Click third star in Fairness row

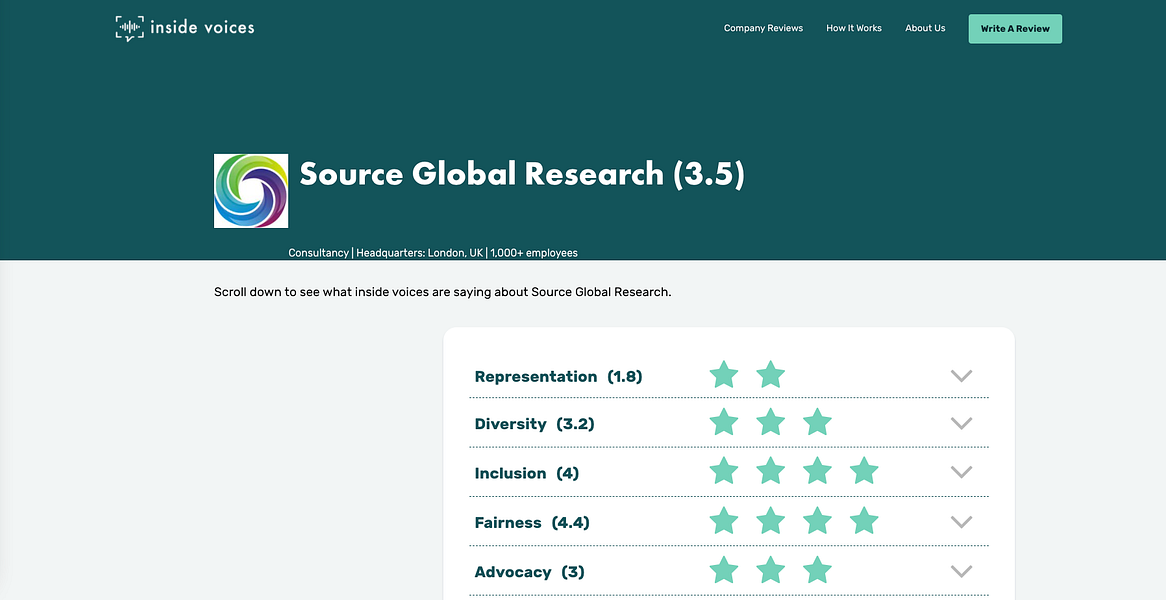click(x=817, y=520)
